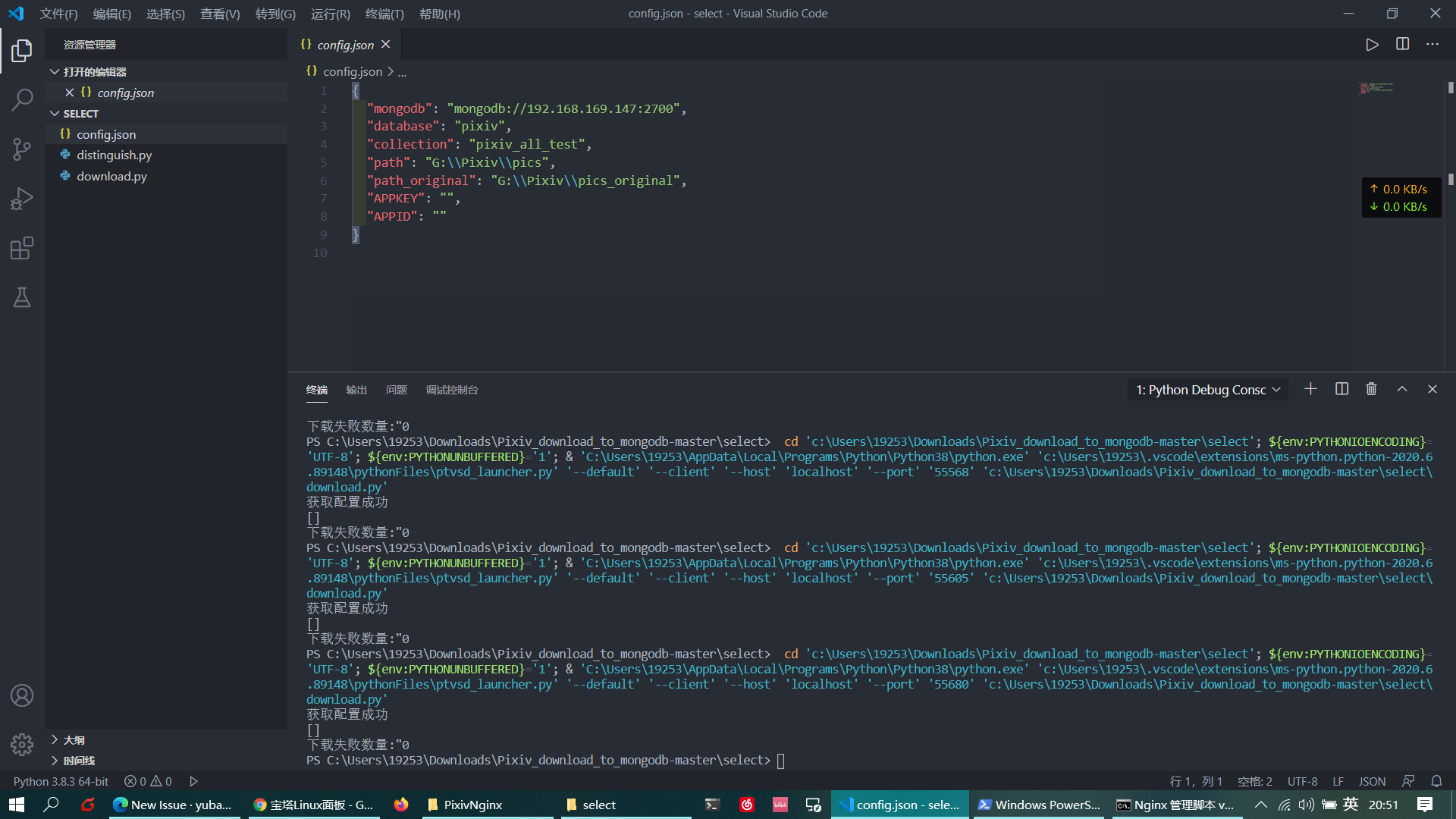1456x819 pixels.
Task: Open the Testing flask view
Action: [22, 297]
